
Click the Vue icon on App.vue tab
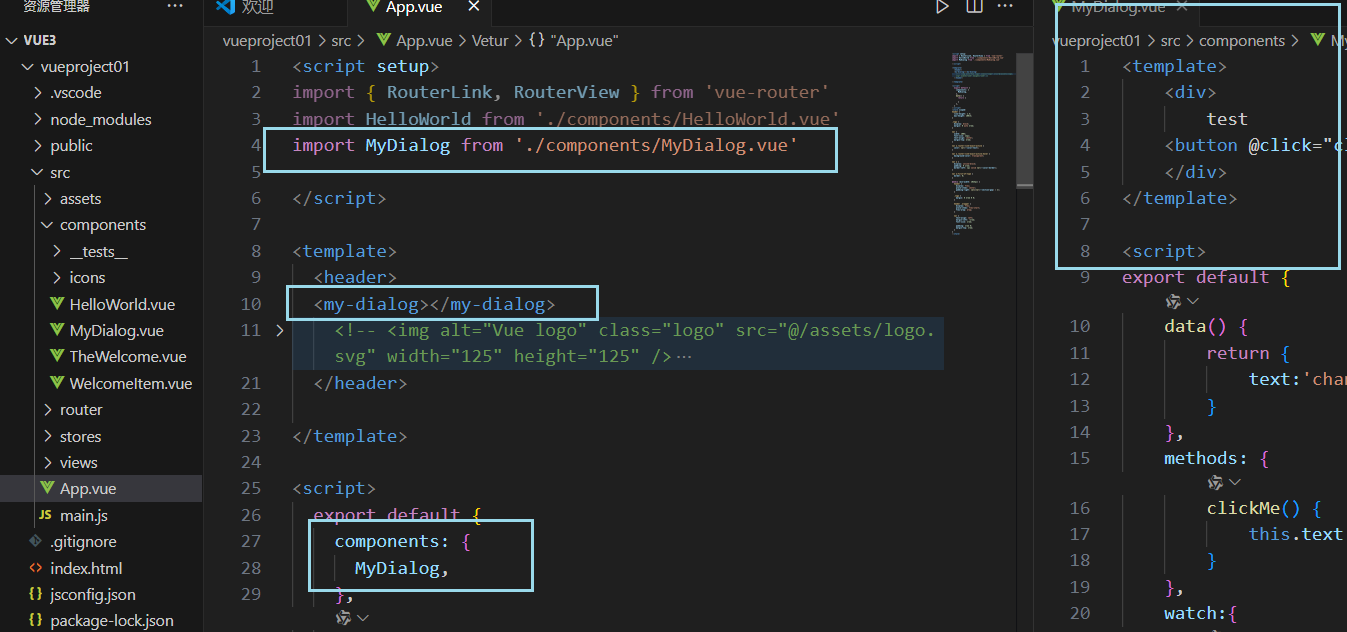(372, 7)
